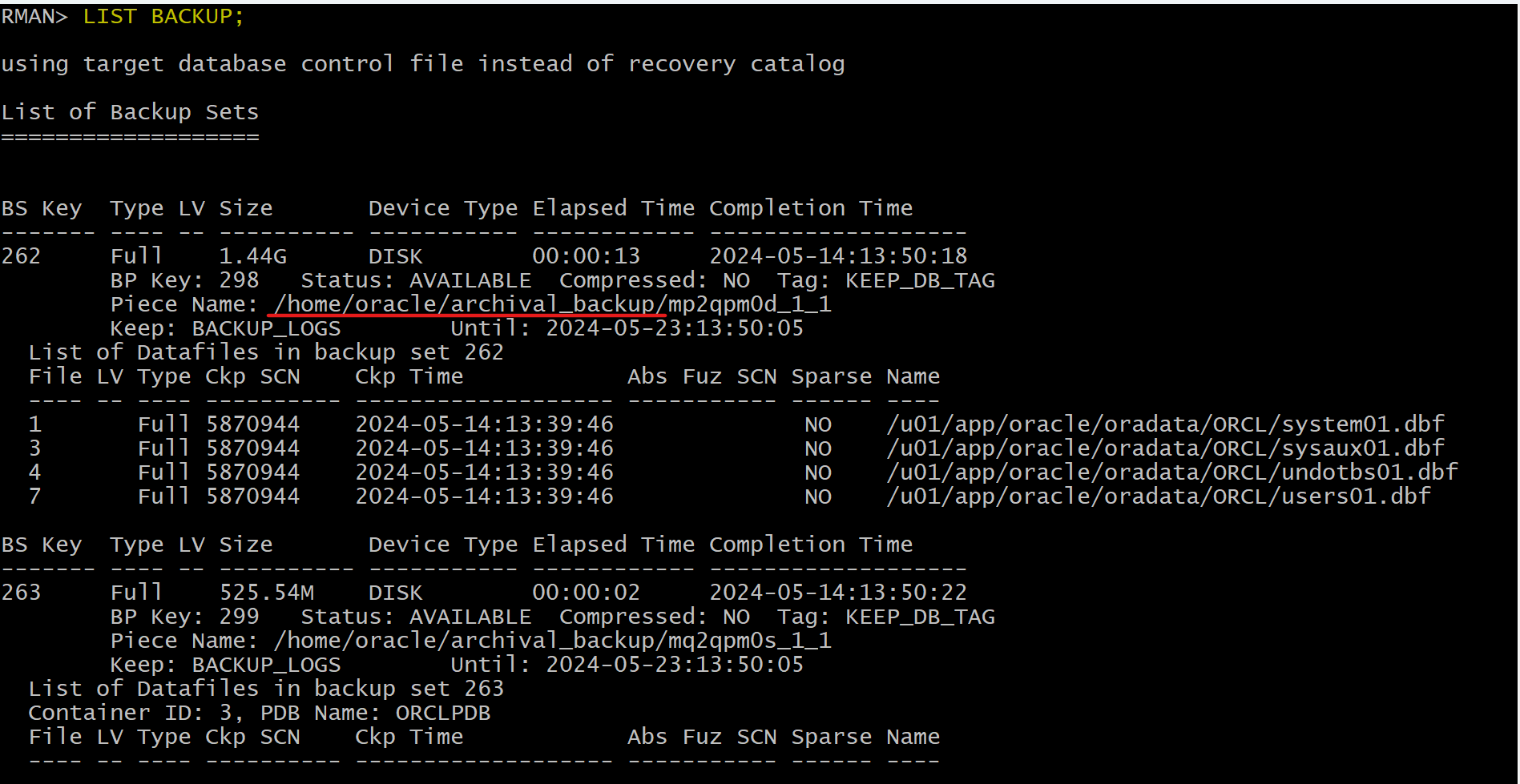Click BS Key value 263
The width and height of the screenshot is (1520, 784).
pyautogui.click(x=22, y=593)
